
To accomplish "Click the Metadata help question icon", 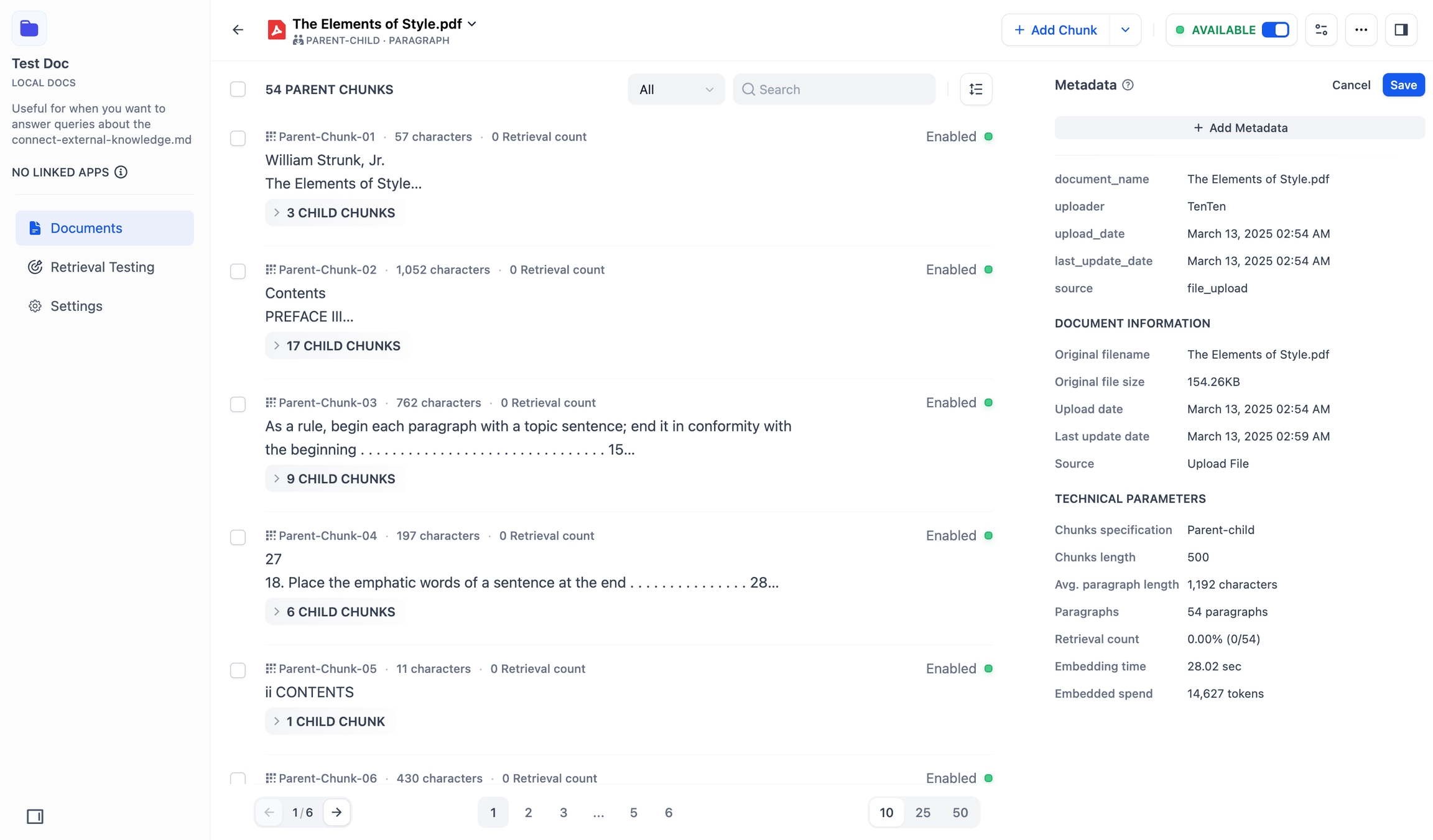I will click(x=1128, y=85).
